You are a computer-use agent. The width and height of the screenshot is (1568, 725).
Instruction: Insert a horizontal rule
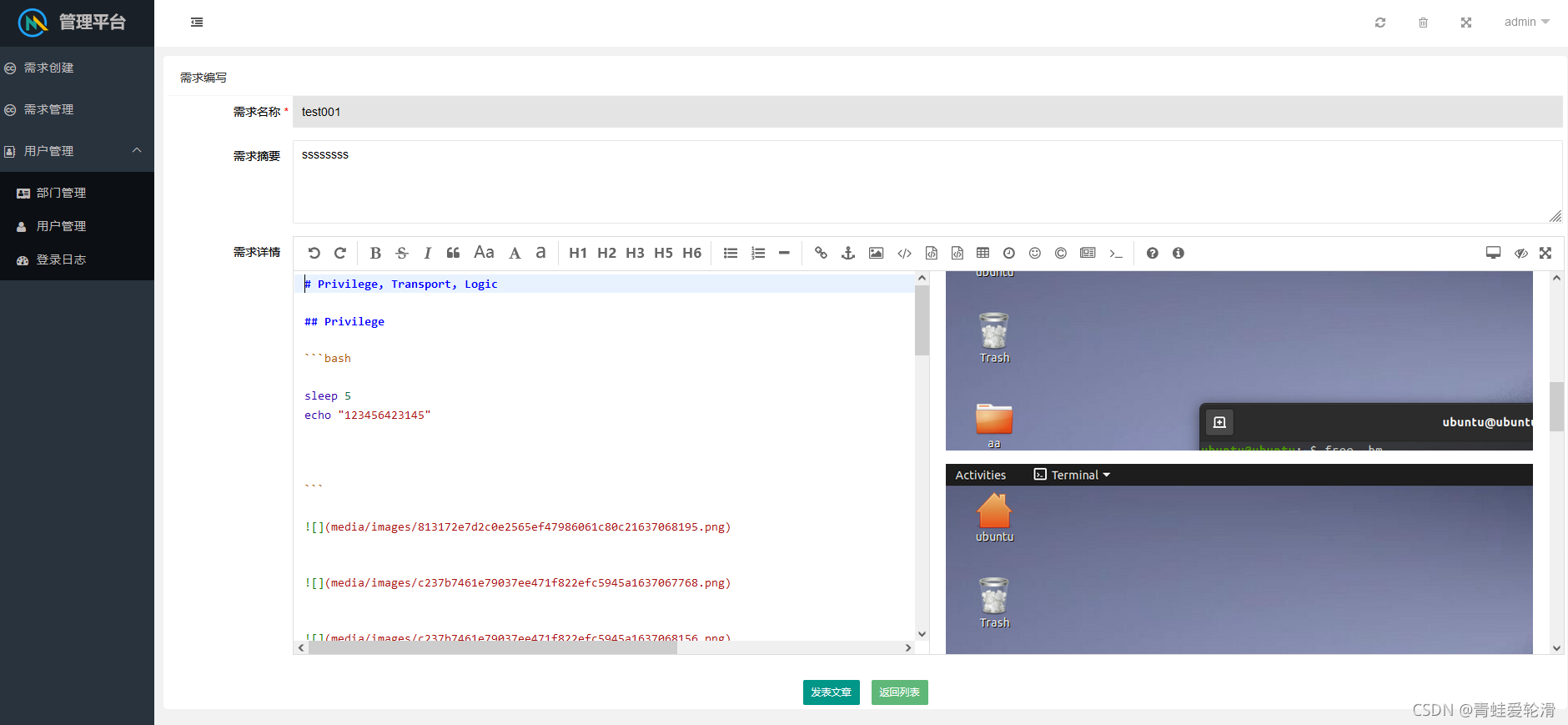(784, 253)
